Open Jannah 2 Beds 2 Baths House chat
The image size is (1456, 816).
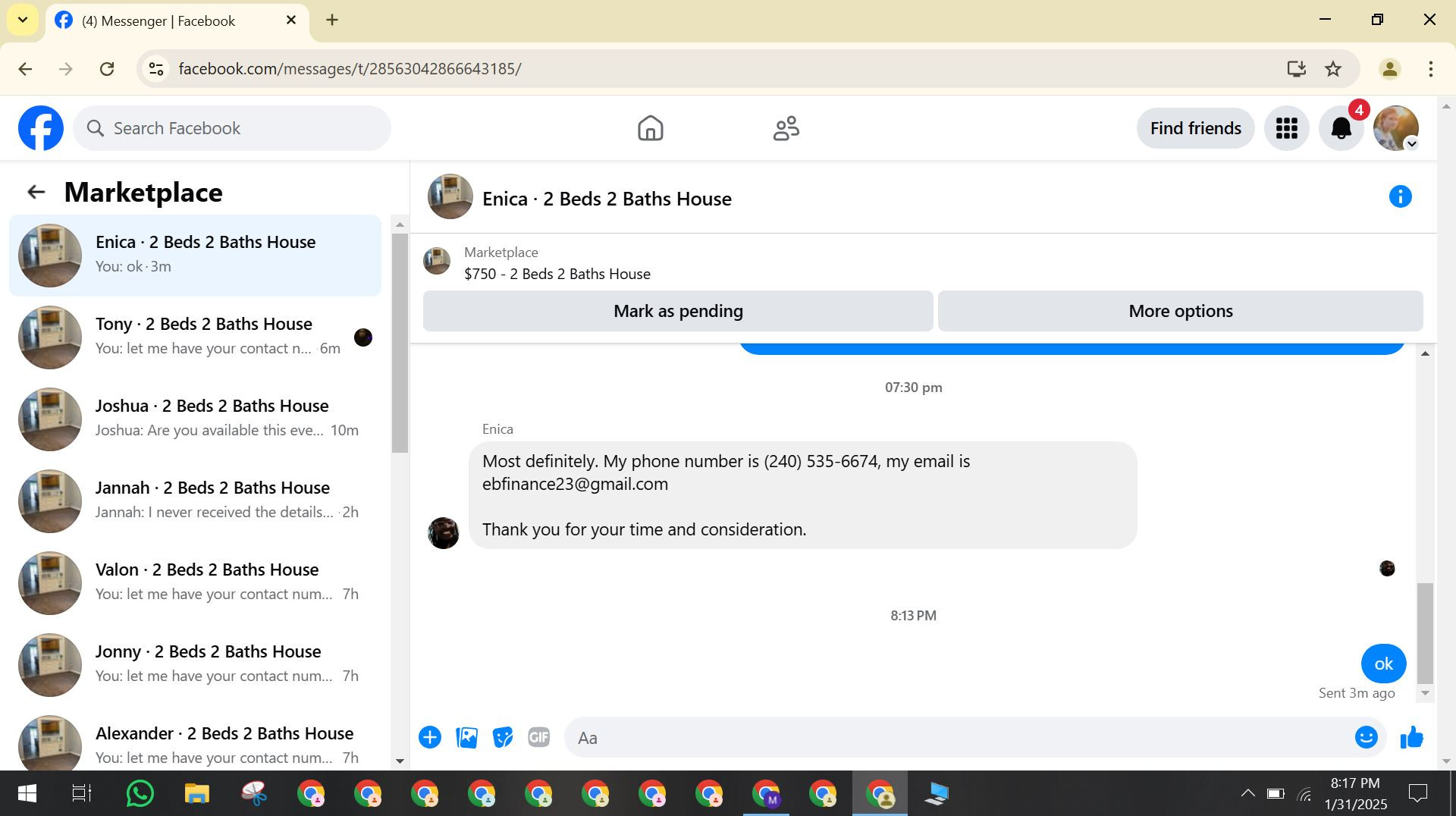pos(195,501)
